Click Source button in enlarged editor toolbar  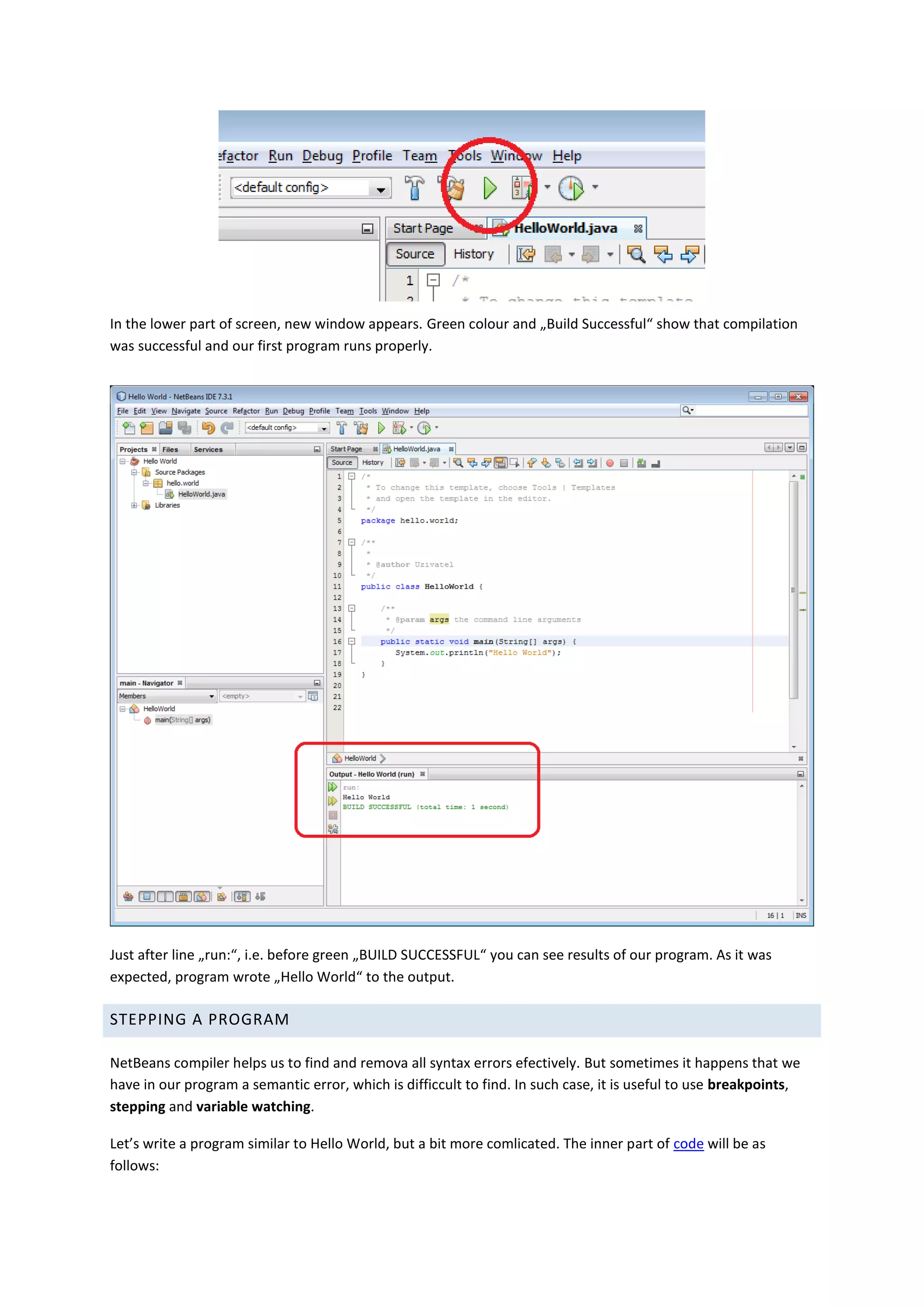pyautogui.click(x=415, y=254)
